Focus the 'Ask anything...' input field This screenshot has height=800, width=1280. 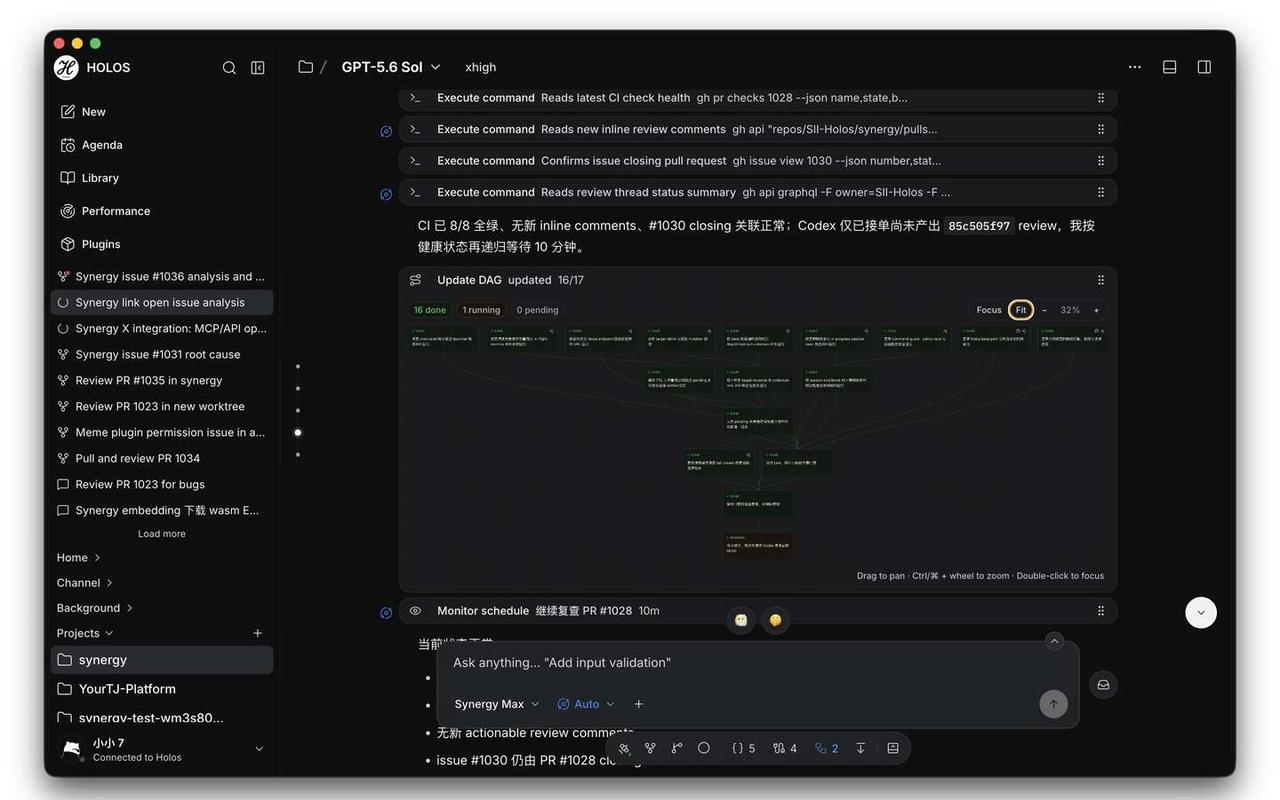758,663
